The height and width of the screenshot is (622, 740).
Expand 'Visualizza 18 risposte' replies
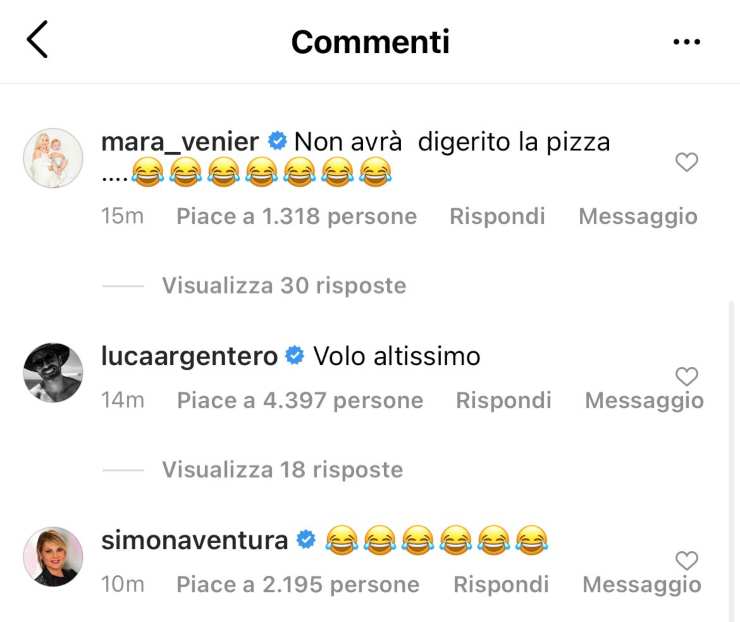[x=282, y=470]
